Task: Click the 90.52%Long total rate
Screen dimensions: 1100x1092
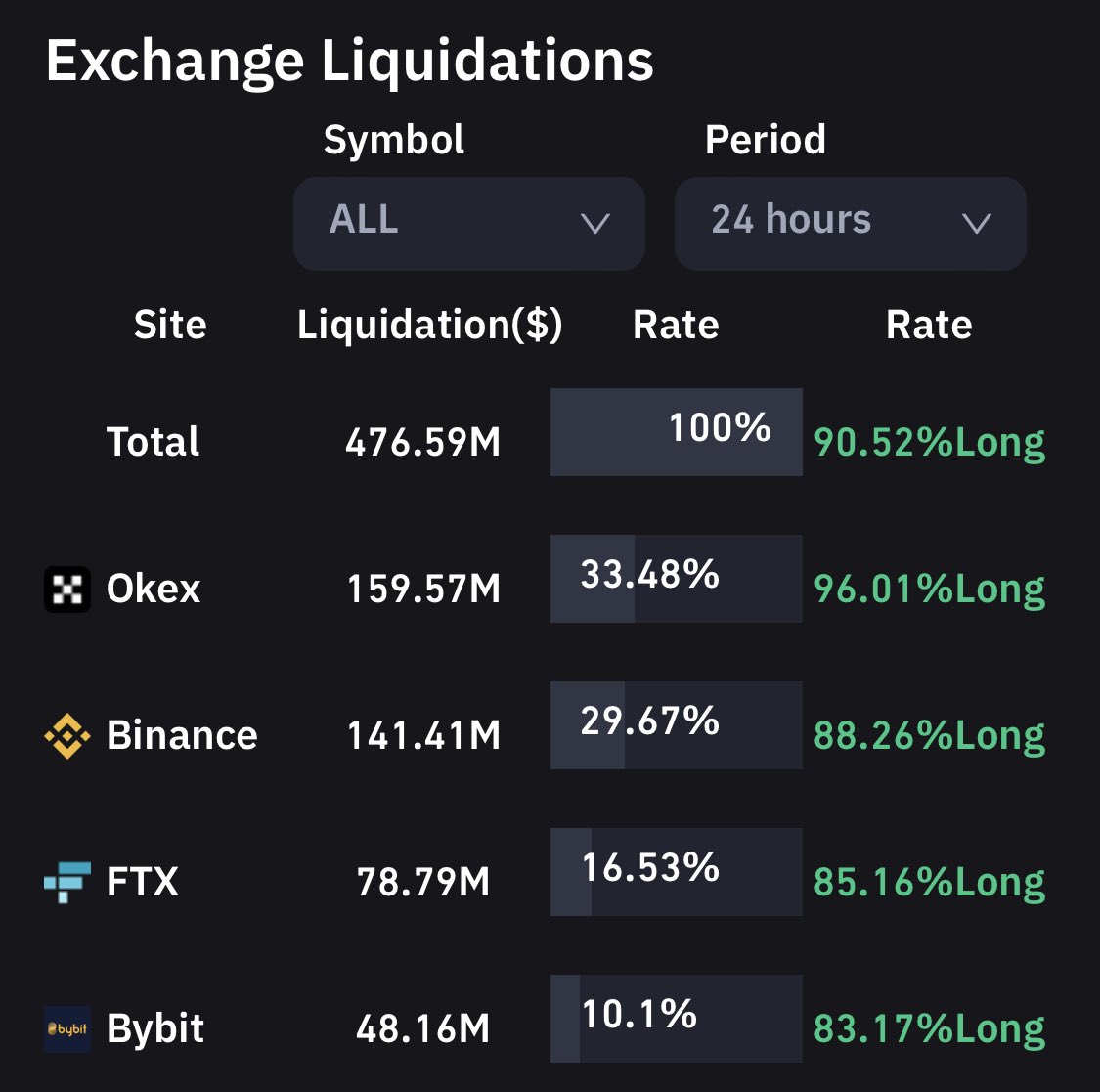Action: tap(929, 443)
